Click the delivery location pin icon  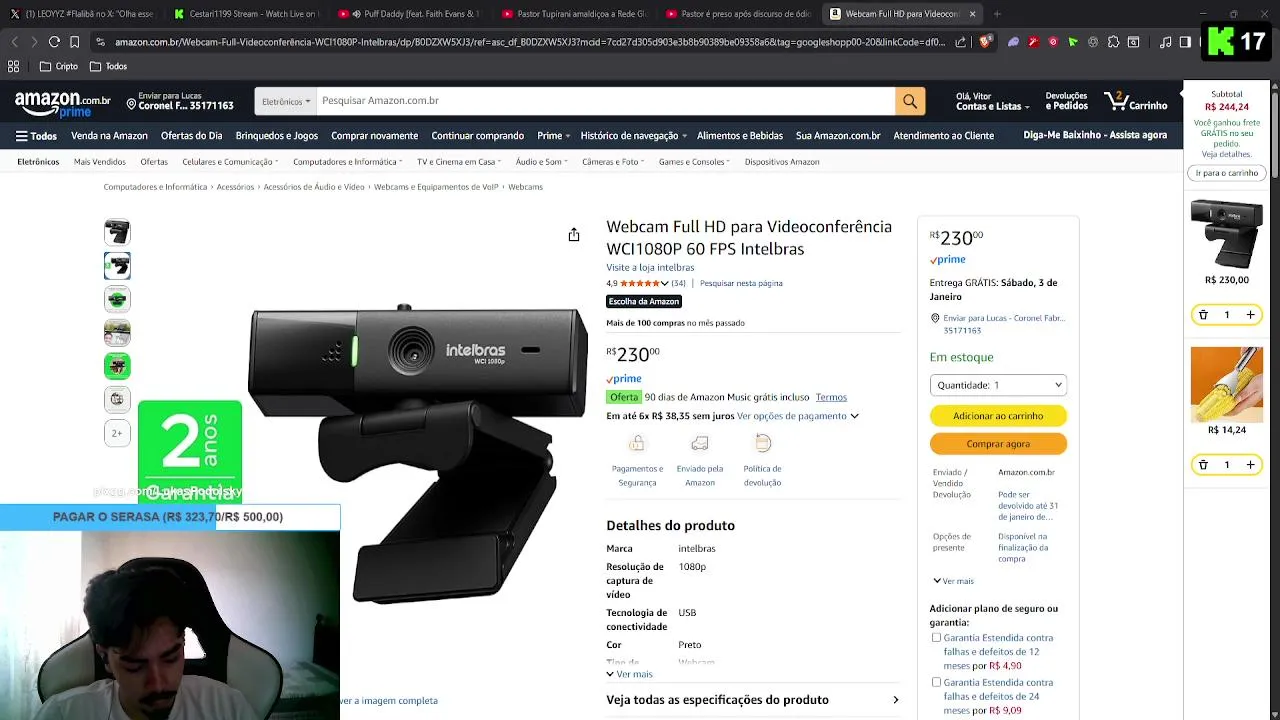(131, 104)
